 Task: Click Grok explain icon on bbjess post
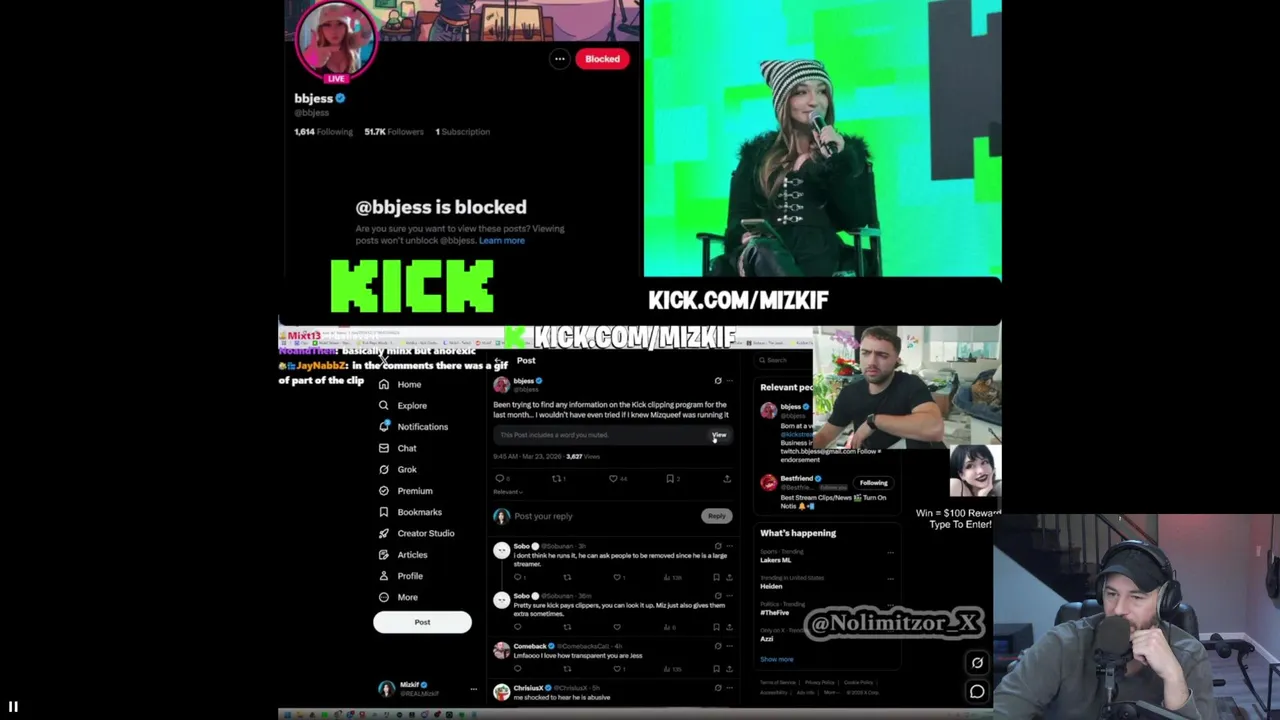pos(718,381)
